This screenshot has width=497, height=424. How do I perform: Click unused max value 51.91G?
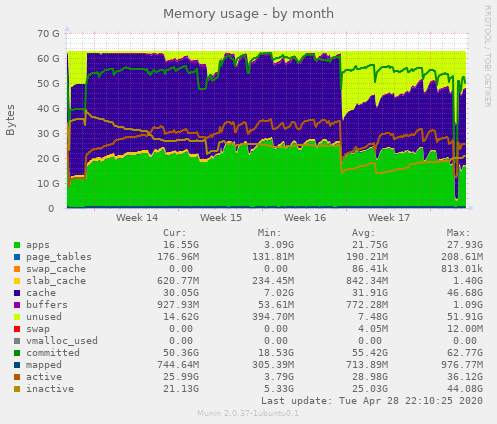click(x=465, y=317)
